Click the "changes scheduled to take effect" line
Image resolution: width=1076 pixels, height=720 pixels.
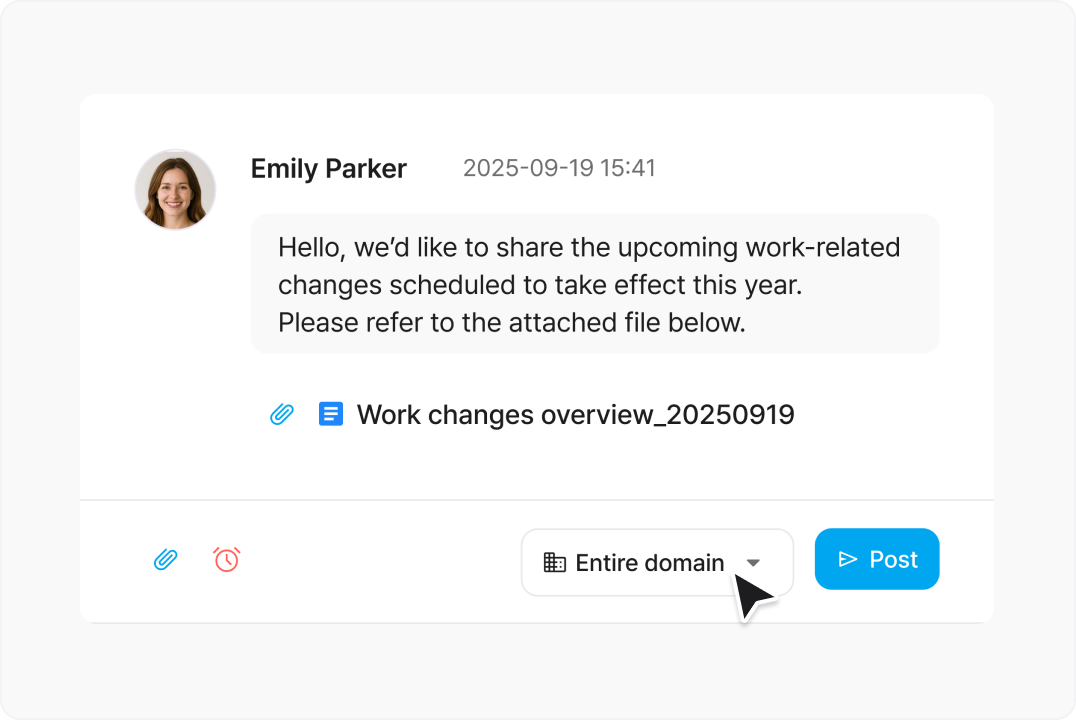(540, 285)
